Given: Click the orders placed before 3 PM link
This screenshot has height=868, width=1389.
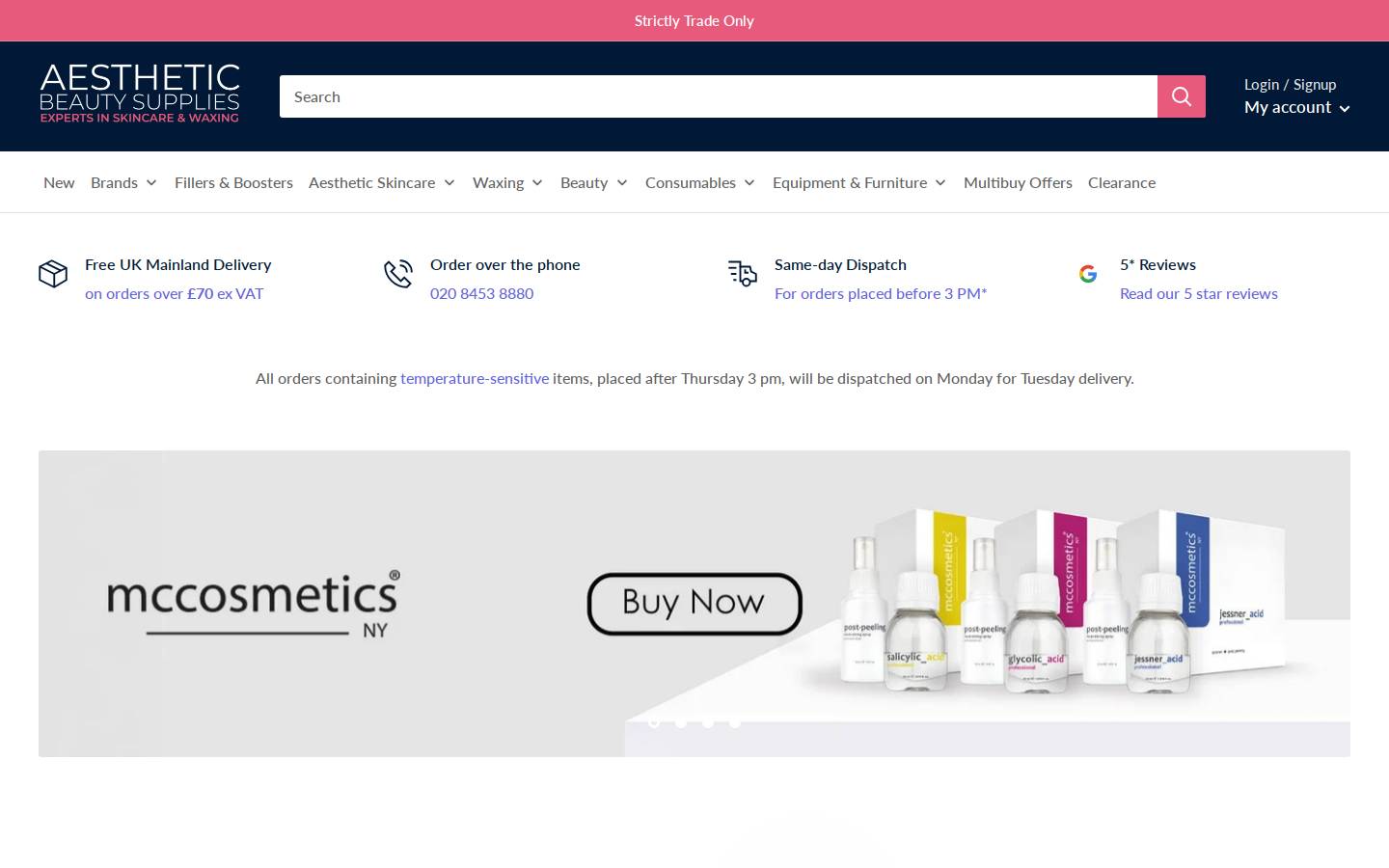Looking at the screenshot, I should [881, 293].
